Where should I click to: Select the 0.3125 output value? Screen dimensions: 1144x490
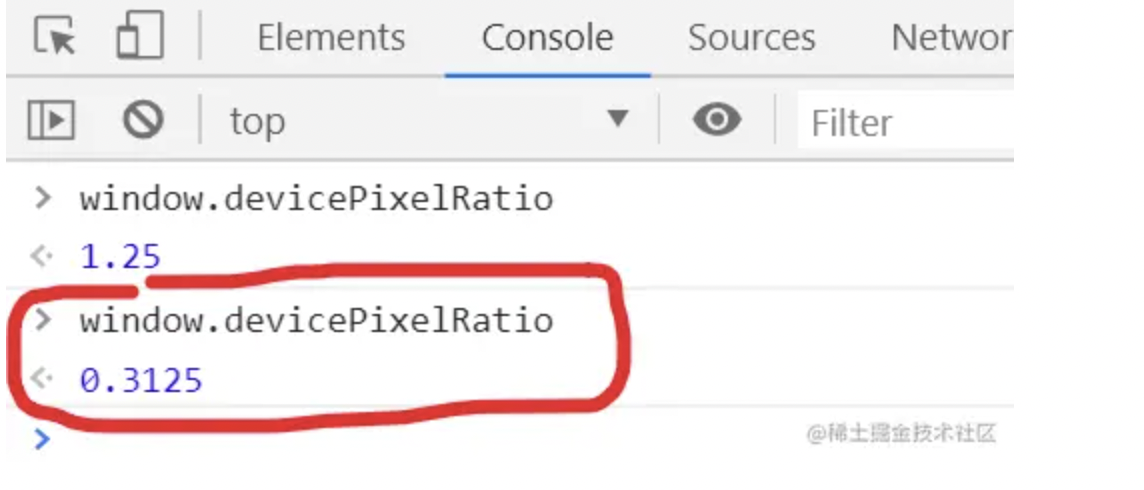coord(141,380)
